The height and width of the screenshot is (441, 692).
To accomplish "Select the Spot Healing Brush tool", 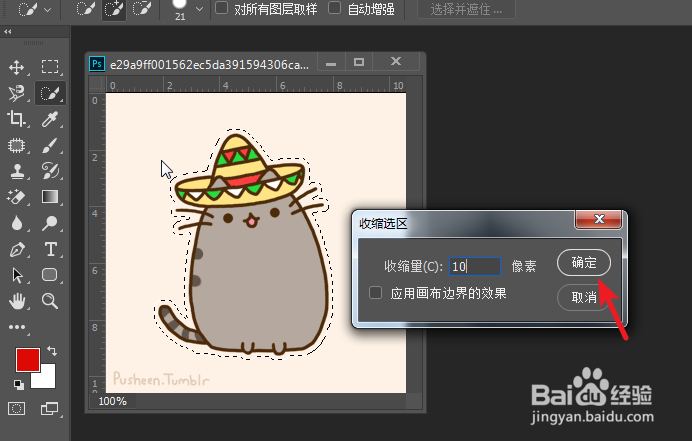I will (17, 145).
